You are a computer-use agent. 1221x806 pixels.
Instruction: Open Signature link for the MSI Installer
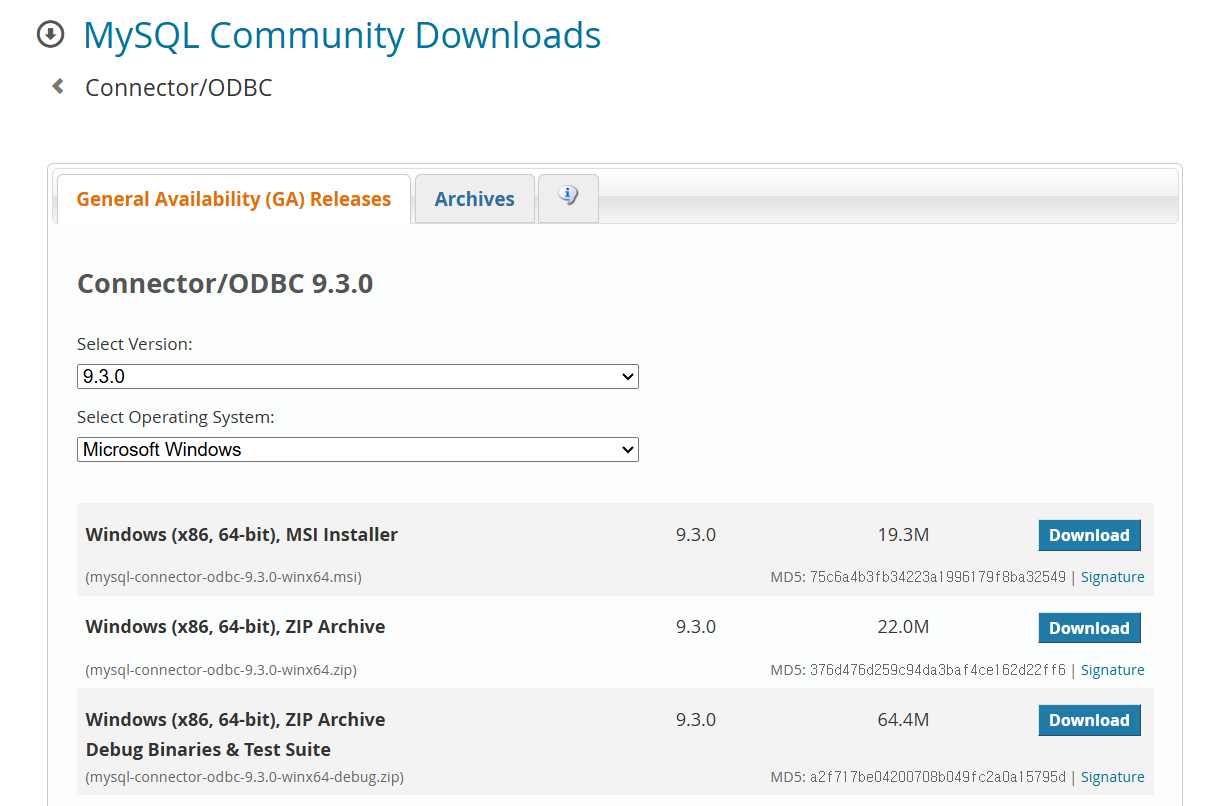(1112, 577)
